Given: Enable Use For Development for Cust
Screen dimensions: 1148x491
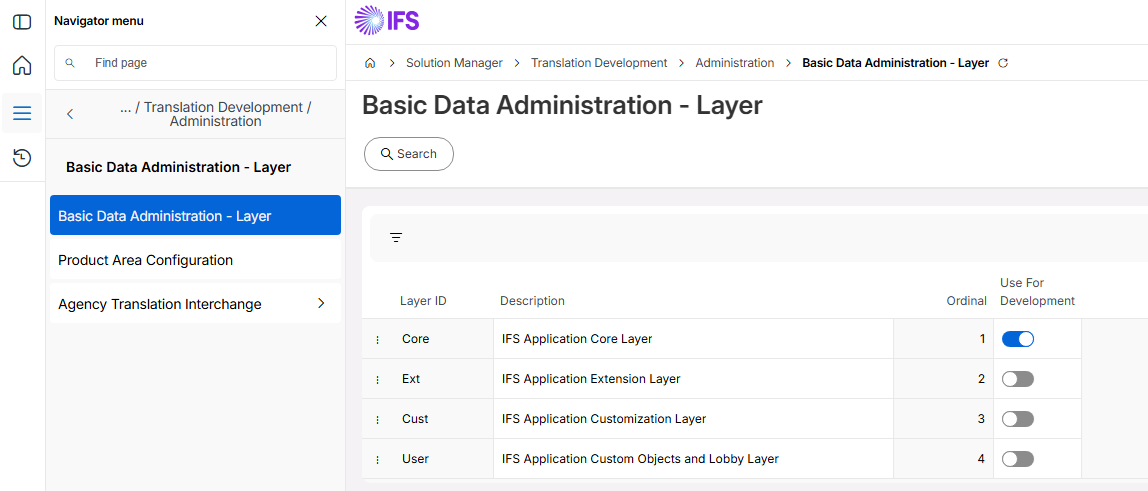Looking at the screenshot, I should click(1018, 419).
